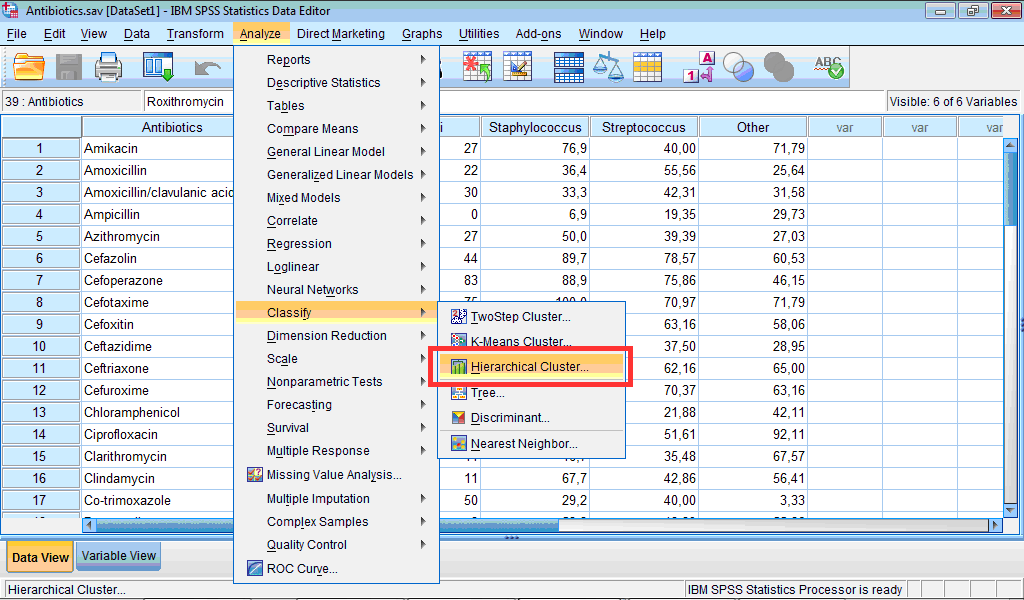Open the Graphs menu in the menu bar
This screenshot has width=1024, height=600.
tap(422, 34)
